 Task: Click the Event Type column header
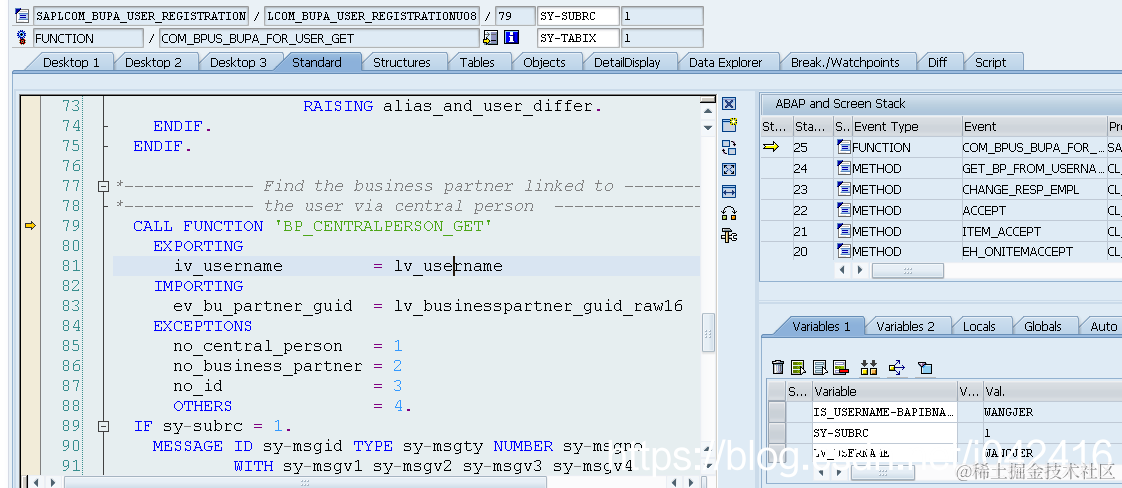tap(906, 127)
